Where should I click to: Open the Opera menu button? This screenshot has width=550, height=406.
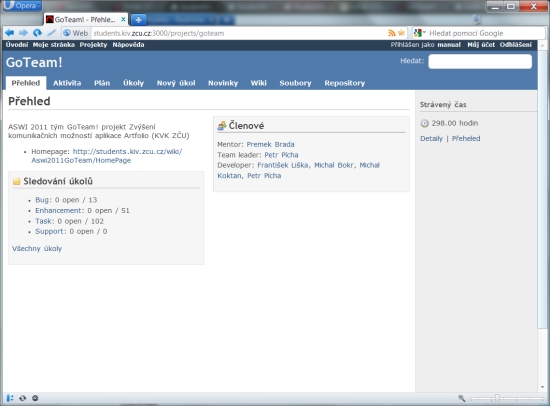pyautogui.click(x=22, y=6)
